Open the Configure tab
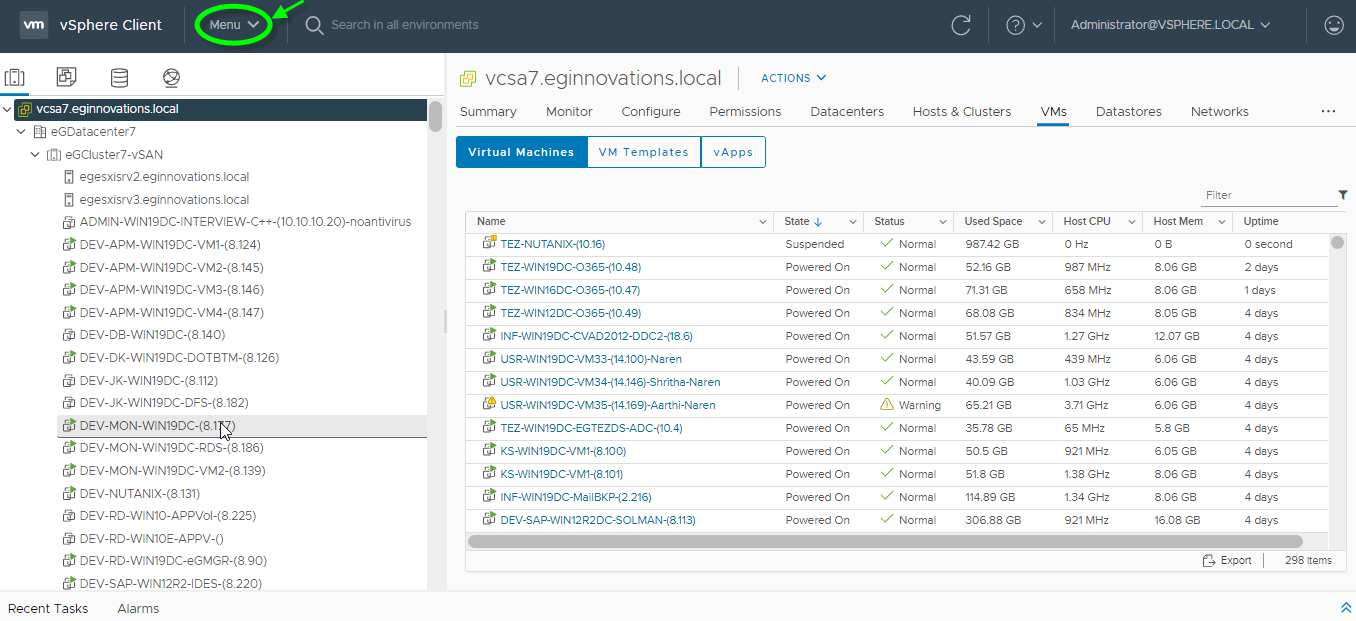1356x621 pixels. [x=651, y=112]
